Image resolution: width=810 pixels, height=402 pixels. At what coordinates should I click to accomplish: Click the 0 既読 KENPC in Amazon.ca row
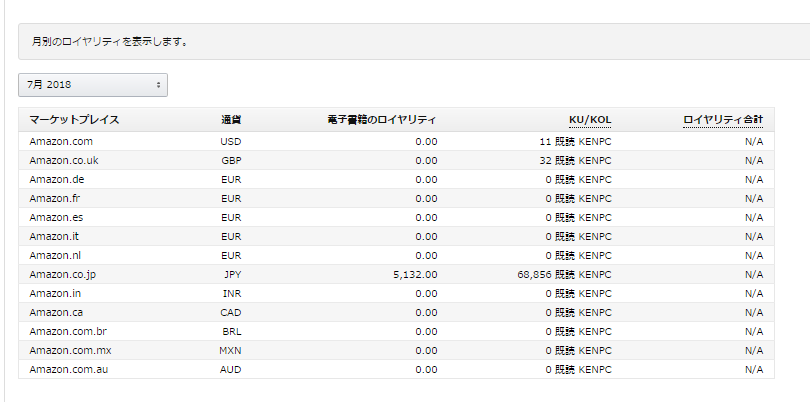[x=578, y=313]
